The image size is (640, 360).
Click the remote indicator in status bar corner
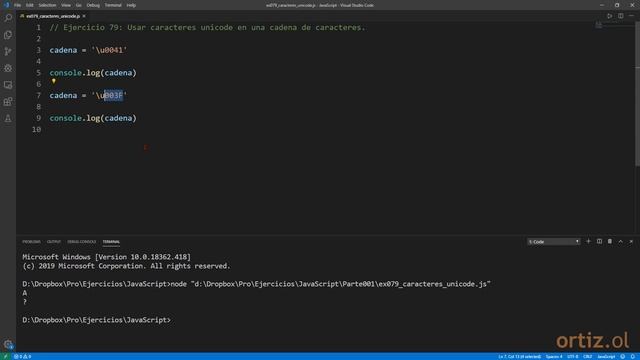(5, 357)
